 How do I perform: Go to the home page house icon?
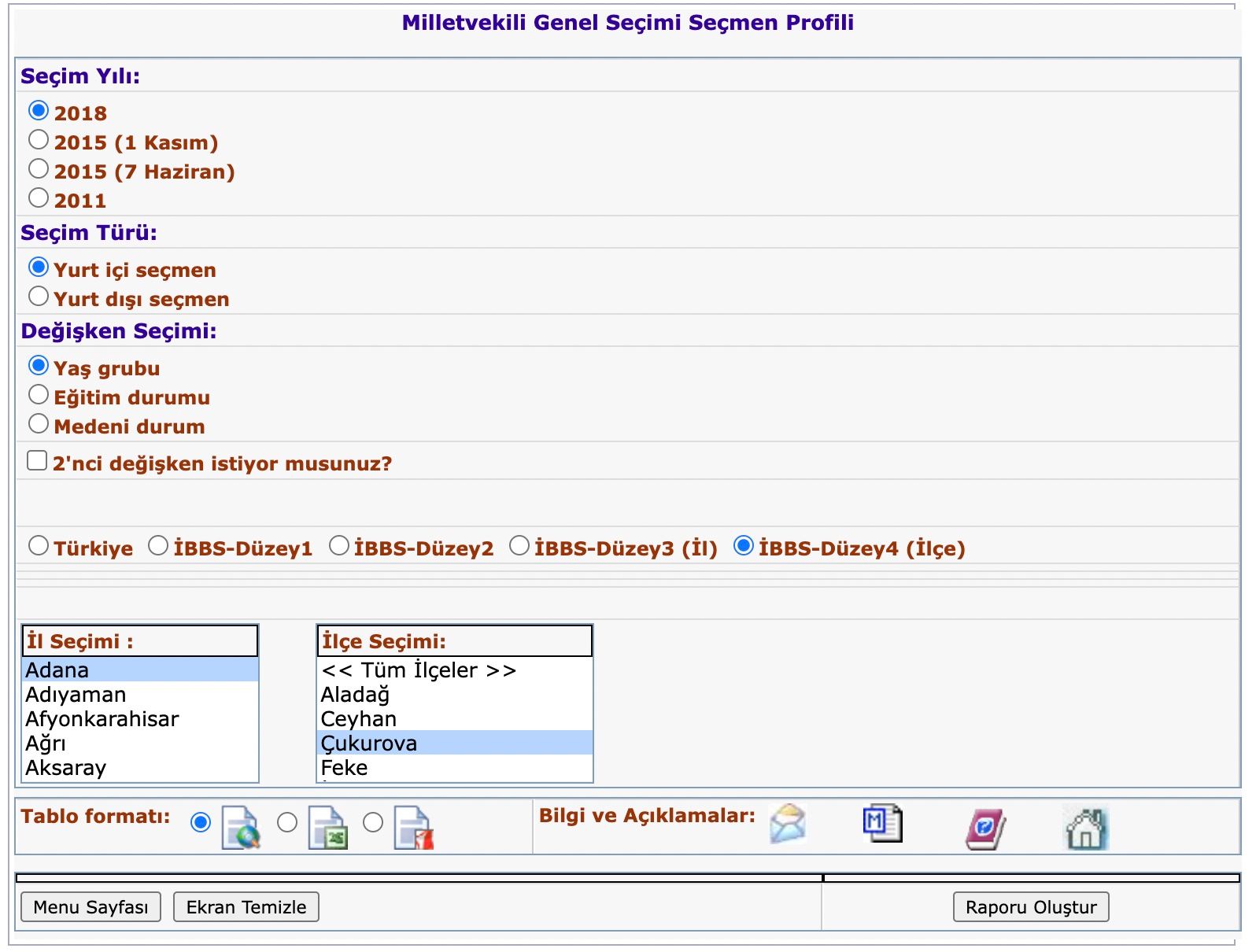(1086, 827)
